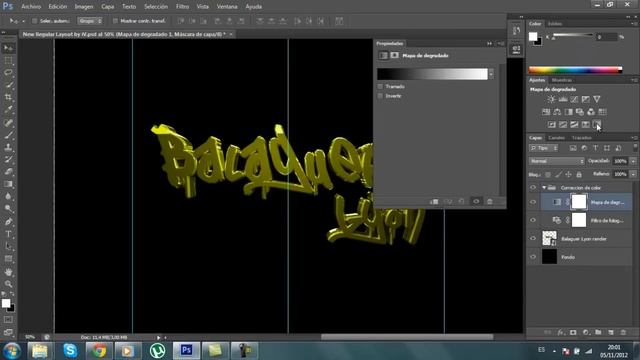Add a Levels adjustment from Ajustes panel

[x=563, y=99]
